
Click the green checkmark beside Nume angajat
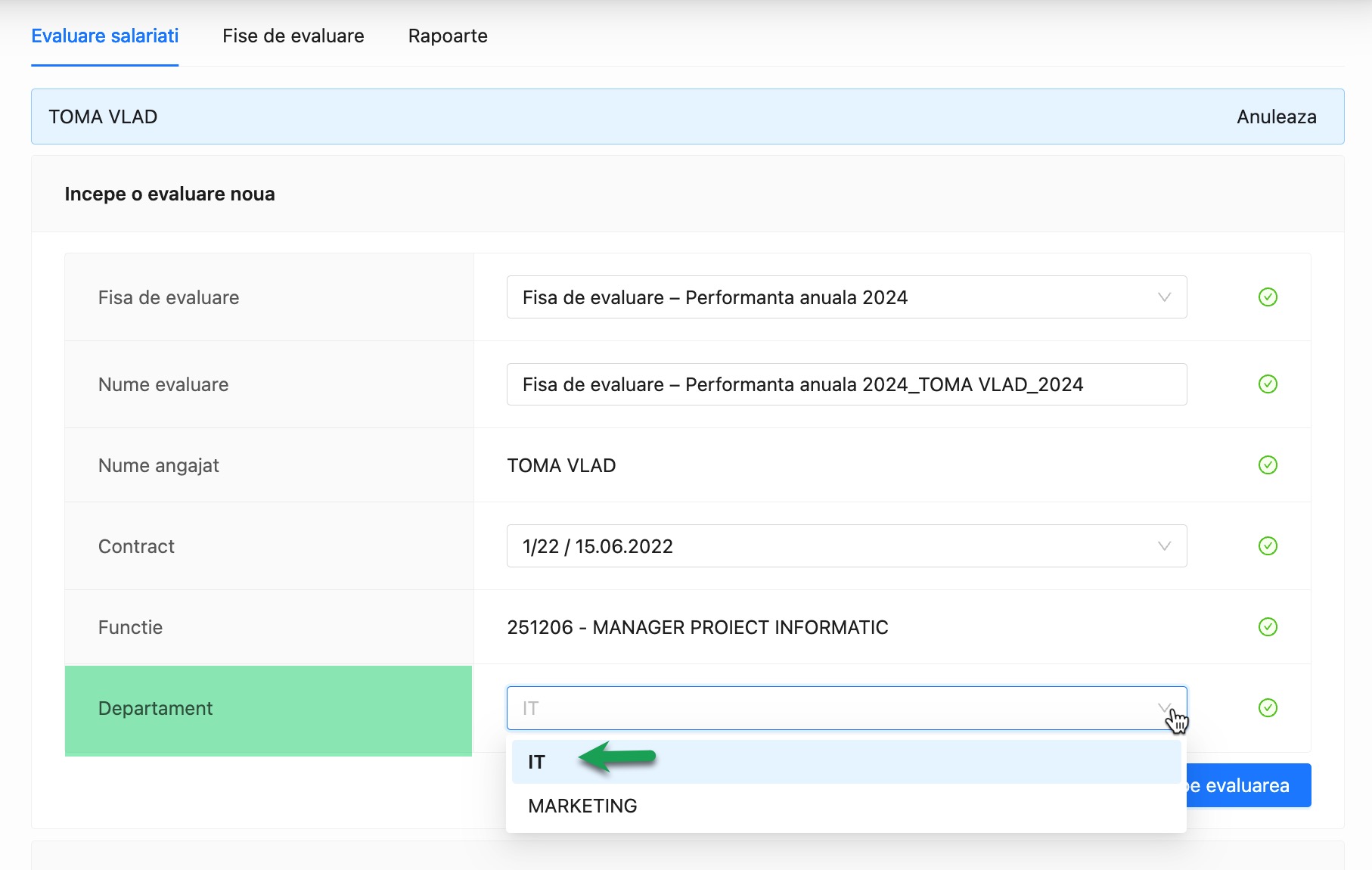[x=1268, y=465]
